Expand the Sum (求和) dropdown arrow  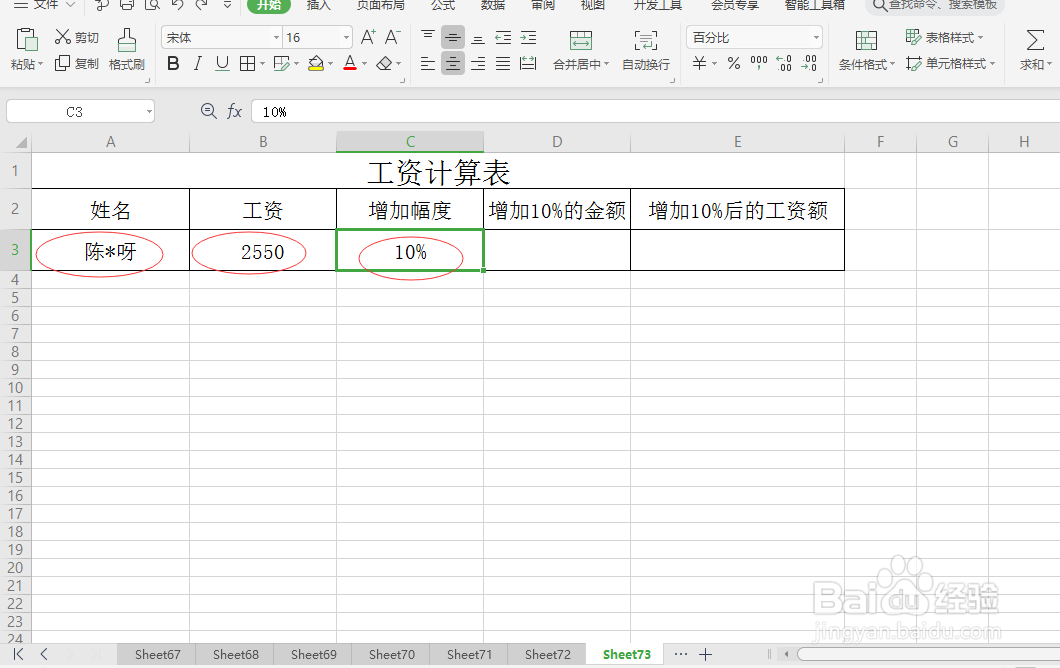1049,64
